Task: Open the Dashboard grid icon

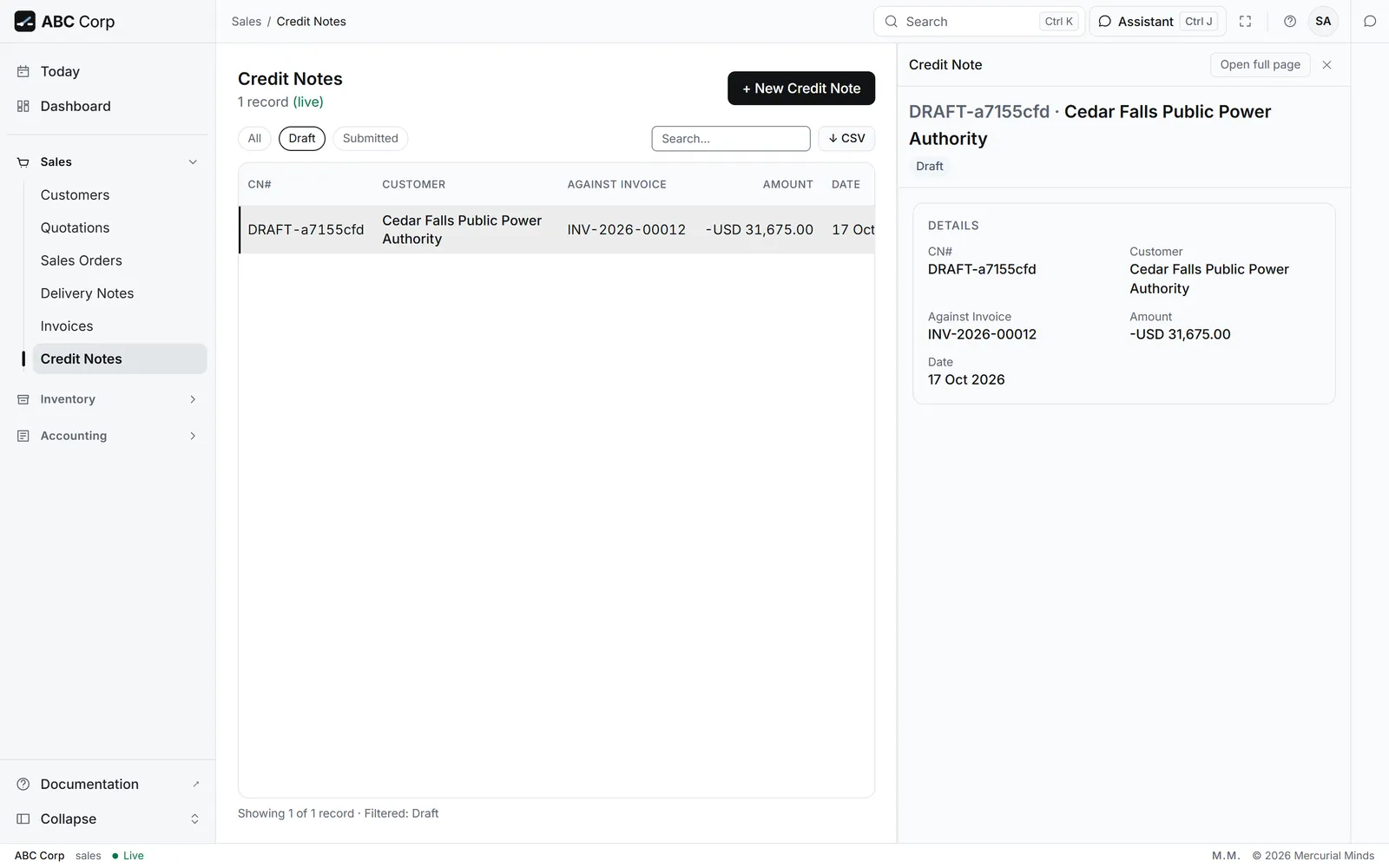Action: [x=23, y=106]
